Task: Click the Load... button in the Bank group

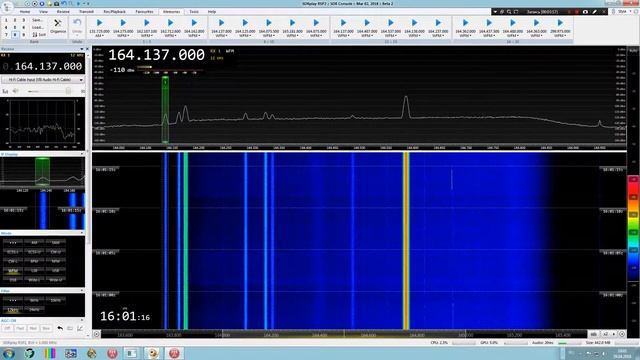Action: (38, 27)
